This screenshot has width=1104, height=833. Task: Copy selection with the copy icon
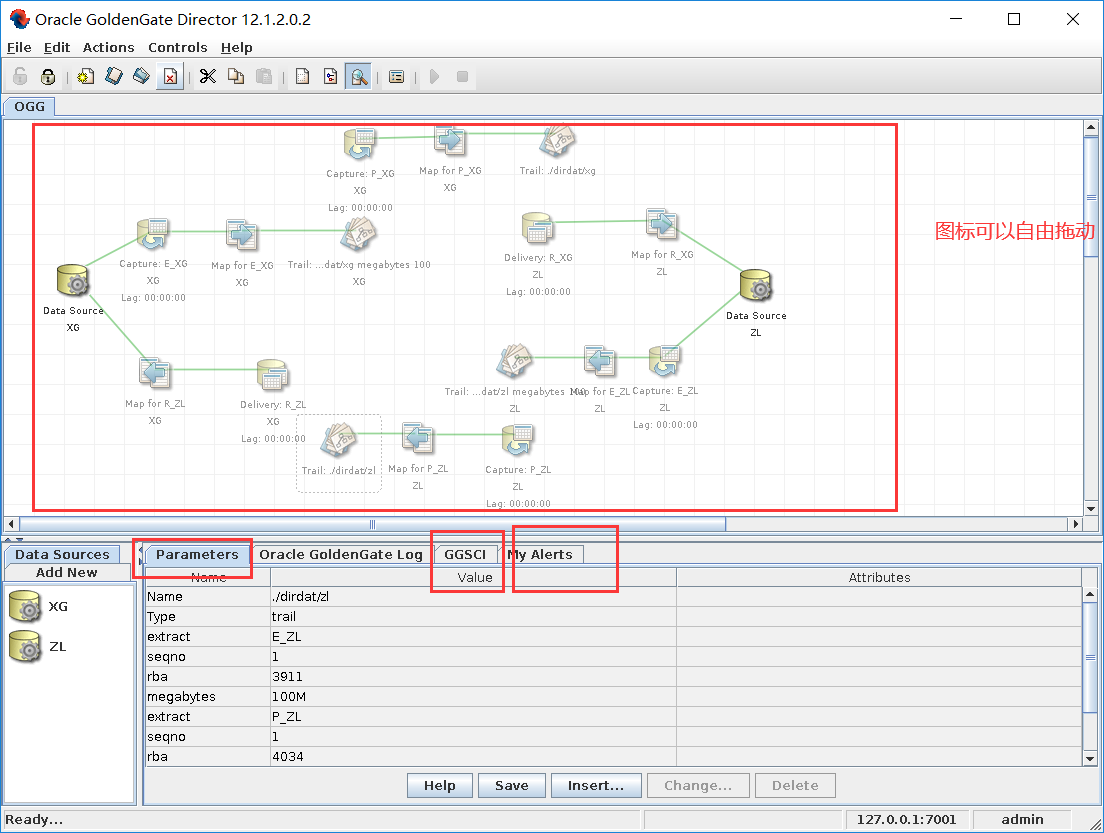pyautogui.click(x=236, y=76)
